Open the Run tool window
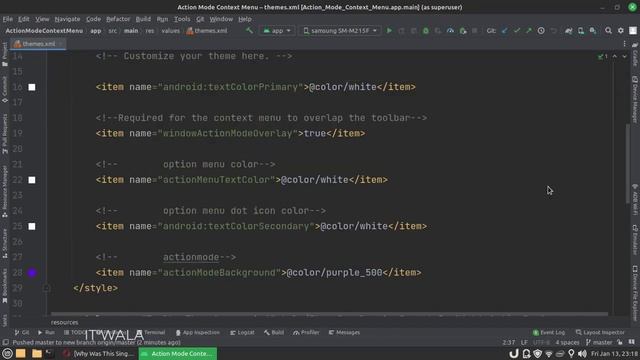The image size is (640, 360). [x=46, y=333]
